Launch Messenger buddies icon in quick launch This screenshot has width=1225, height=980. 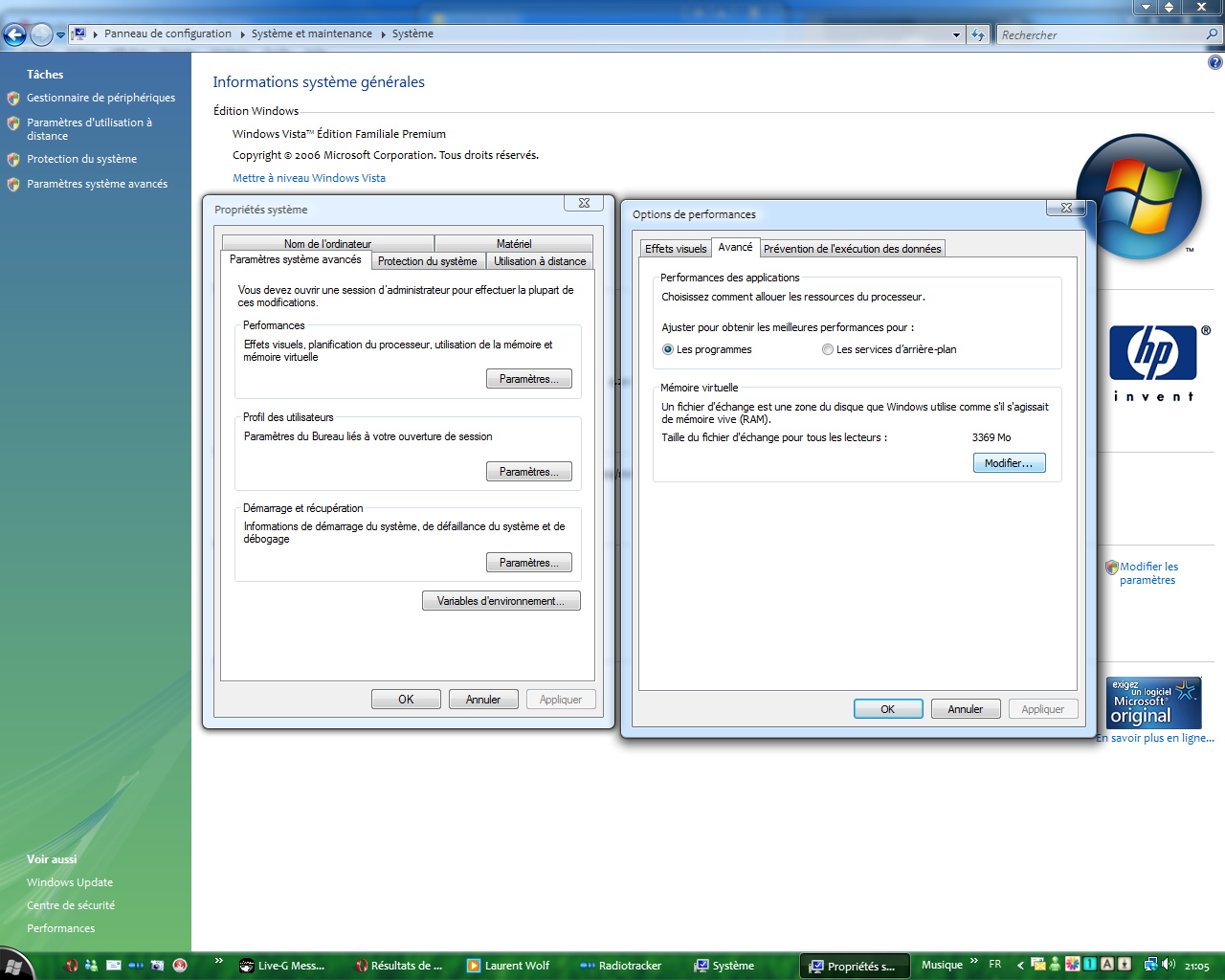coord(92,966)
